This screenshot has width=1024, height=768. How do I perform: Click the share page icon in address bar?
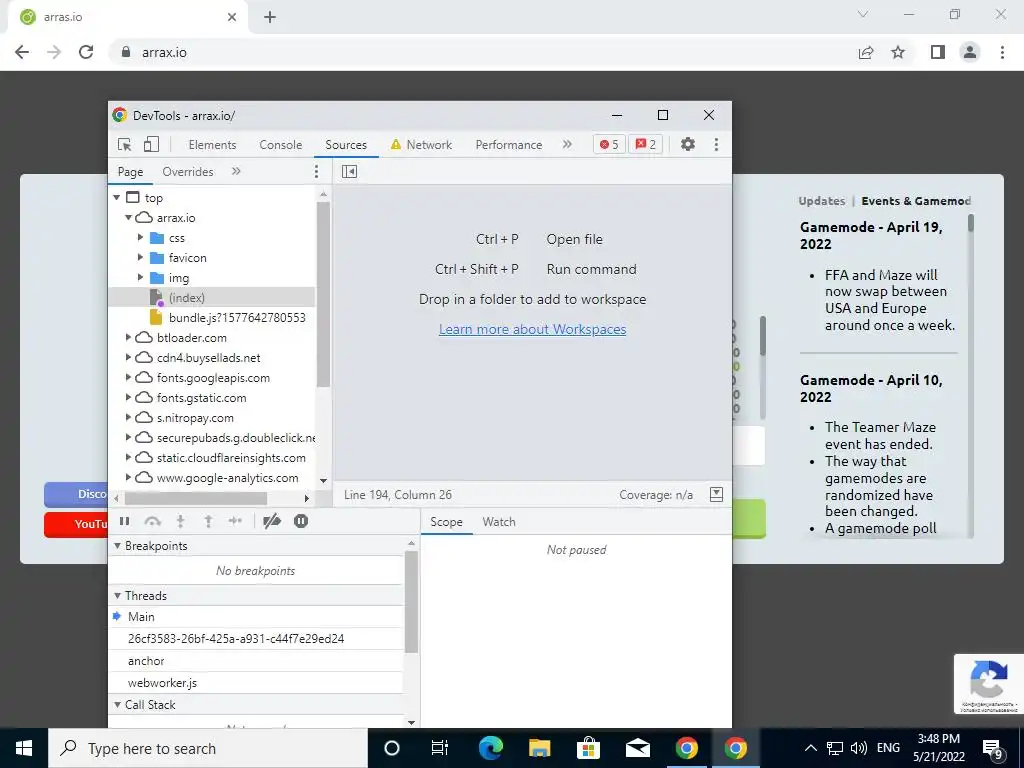[x=866, y=52]
